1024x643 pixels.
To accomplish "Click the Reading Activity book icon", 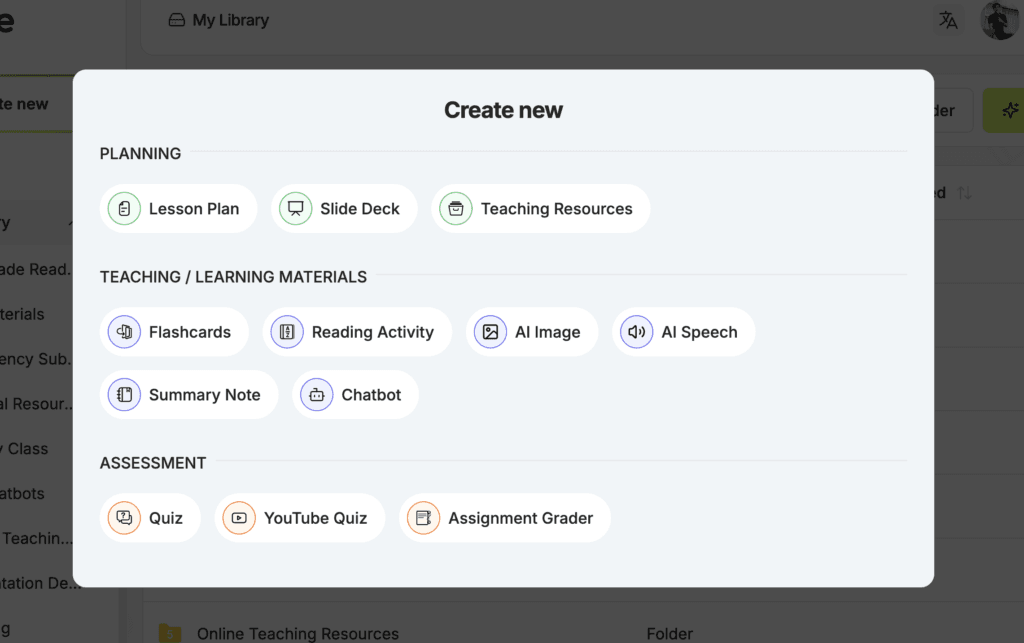I will pos(287,332).
